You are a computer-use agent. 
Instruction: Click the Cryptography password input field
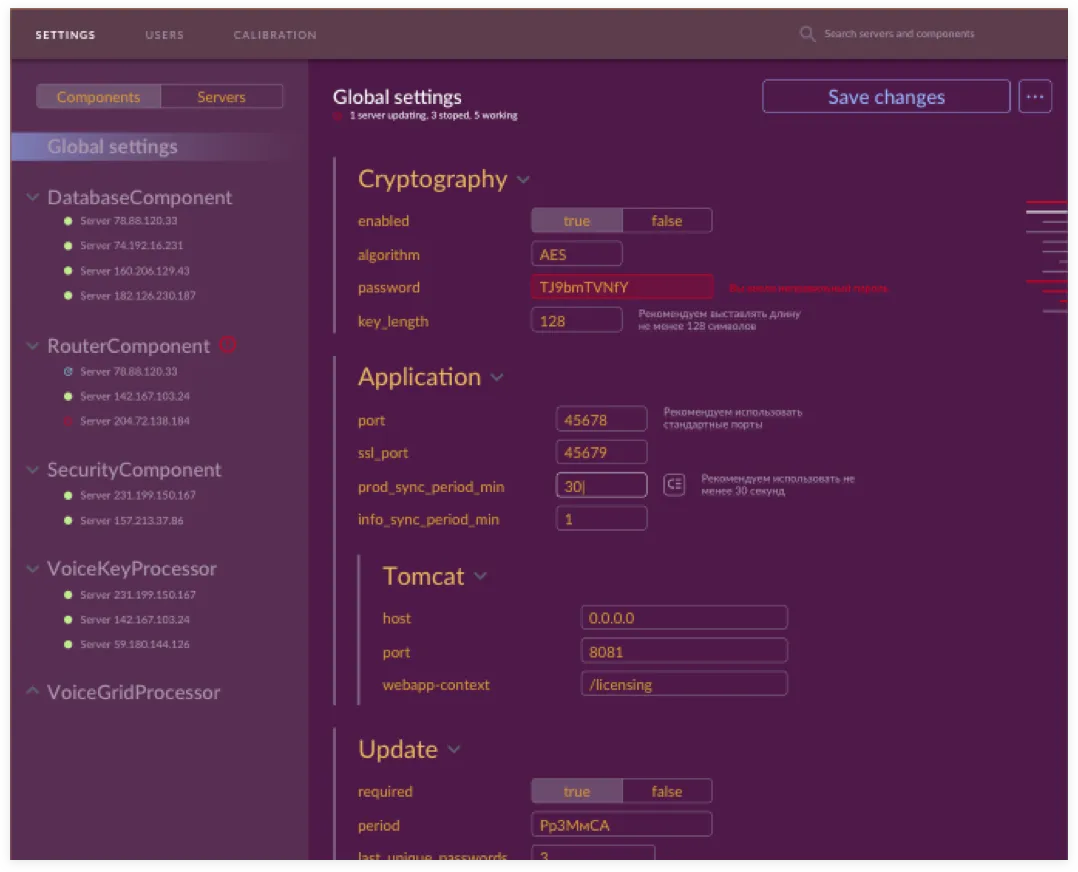(621, 288)
